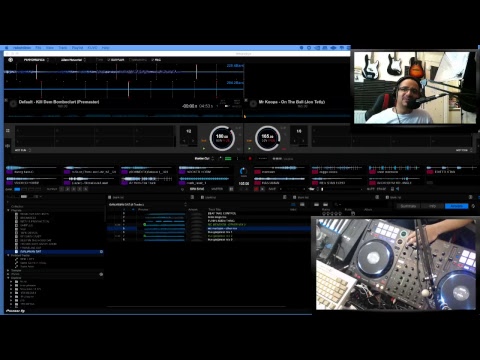Trigger first purple sampler slot top row
Image resolution: width=480 pixels, height=360 pixels.
click(9, 172)
